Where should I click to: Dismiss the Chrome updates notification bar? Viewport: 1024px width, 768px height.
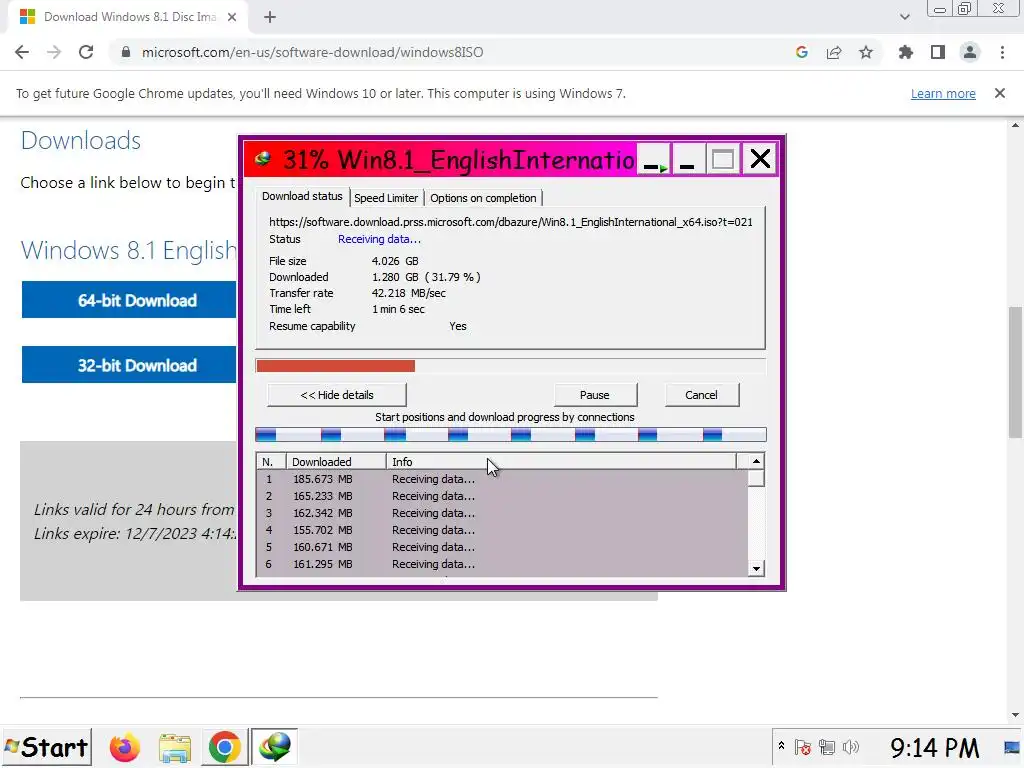point(1000,93)
